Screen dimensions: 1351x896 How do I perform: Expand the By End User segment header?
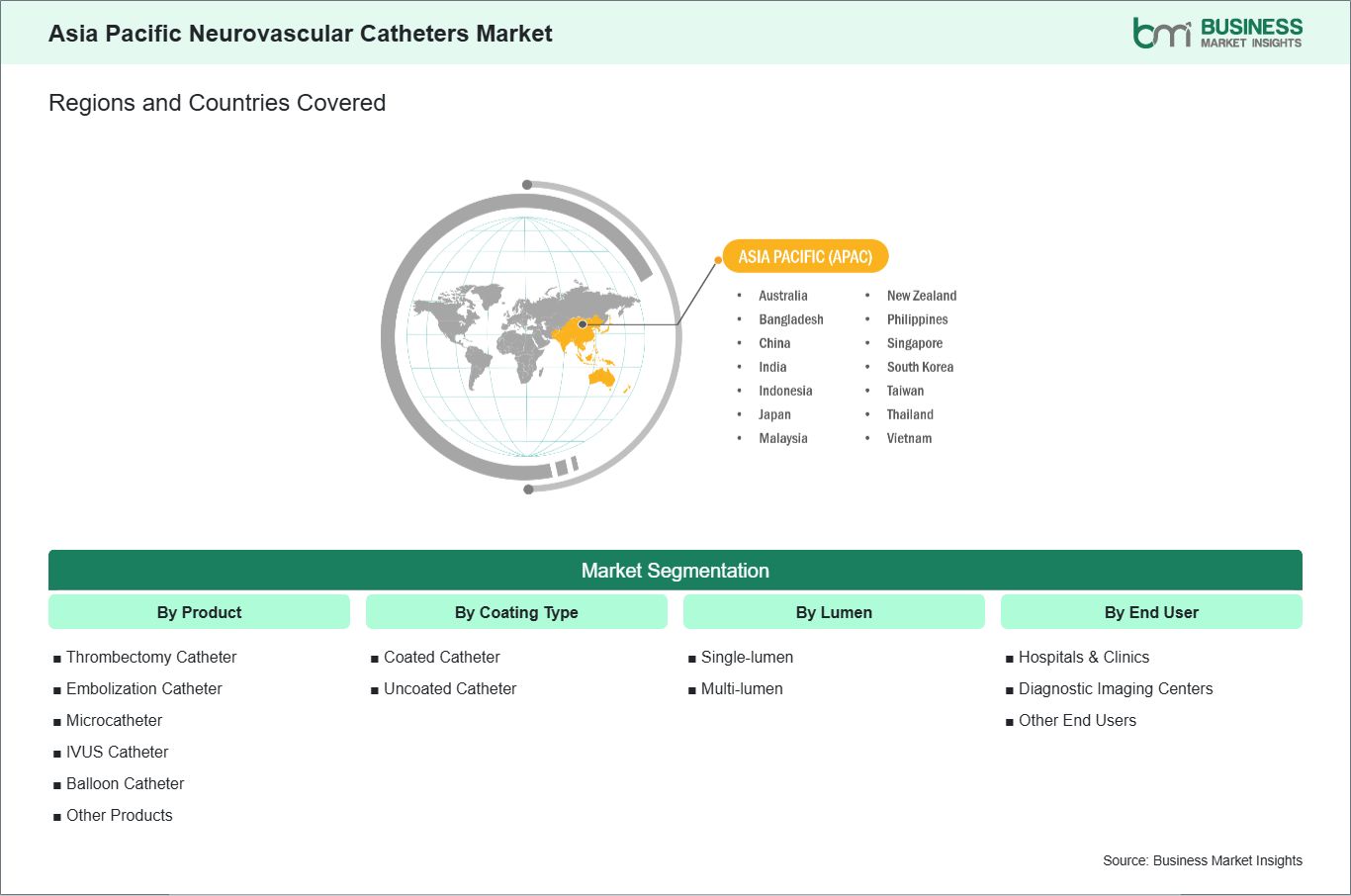tap(1151, 611)
